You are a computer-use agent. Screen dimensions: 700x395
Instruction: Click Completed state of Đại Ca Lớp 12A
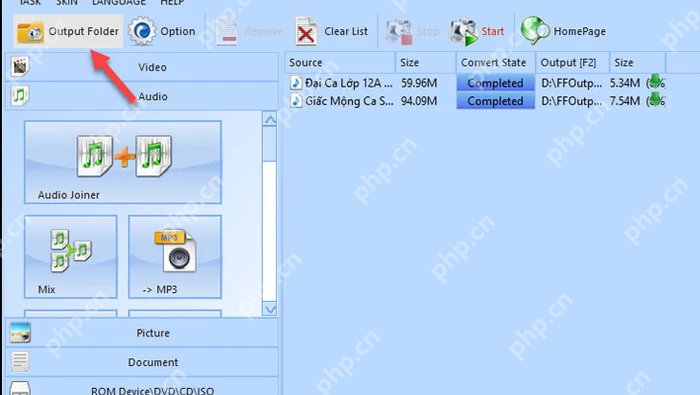(x=496, y=83)
